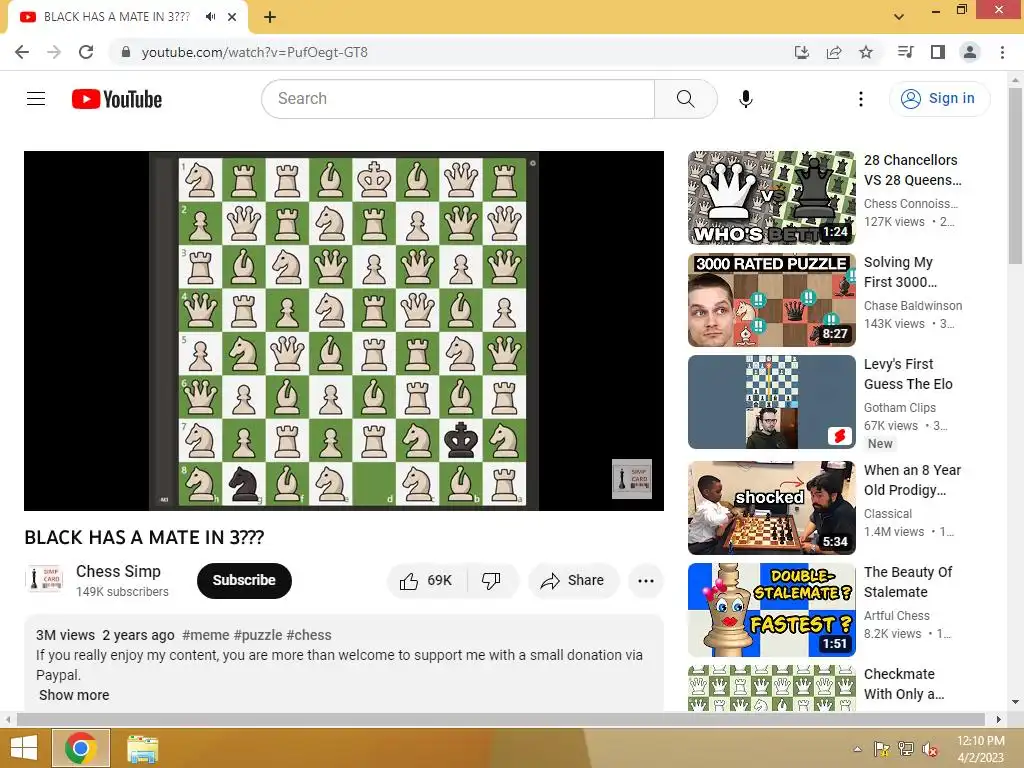
Task: Open the 3000 RATED PUZZLE thumbnail
Action: [771, 300]
